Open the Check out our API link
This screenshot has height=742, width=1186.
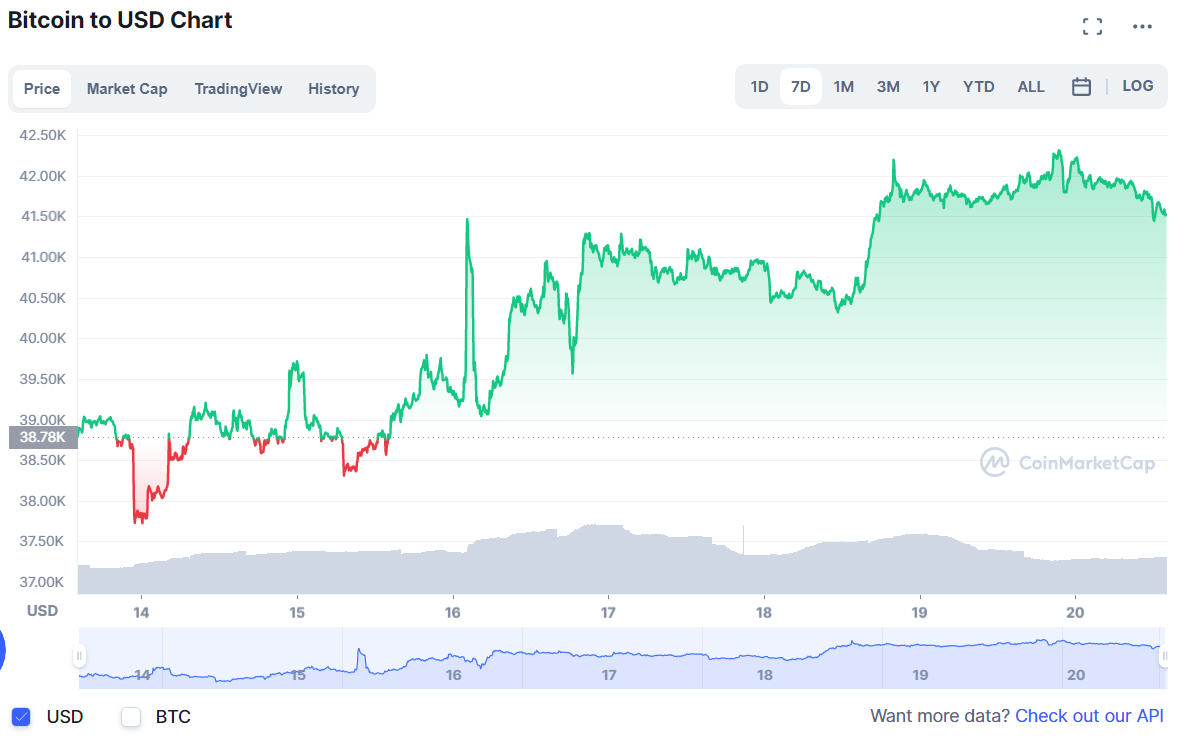coord(1089,716)
